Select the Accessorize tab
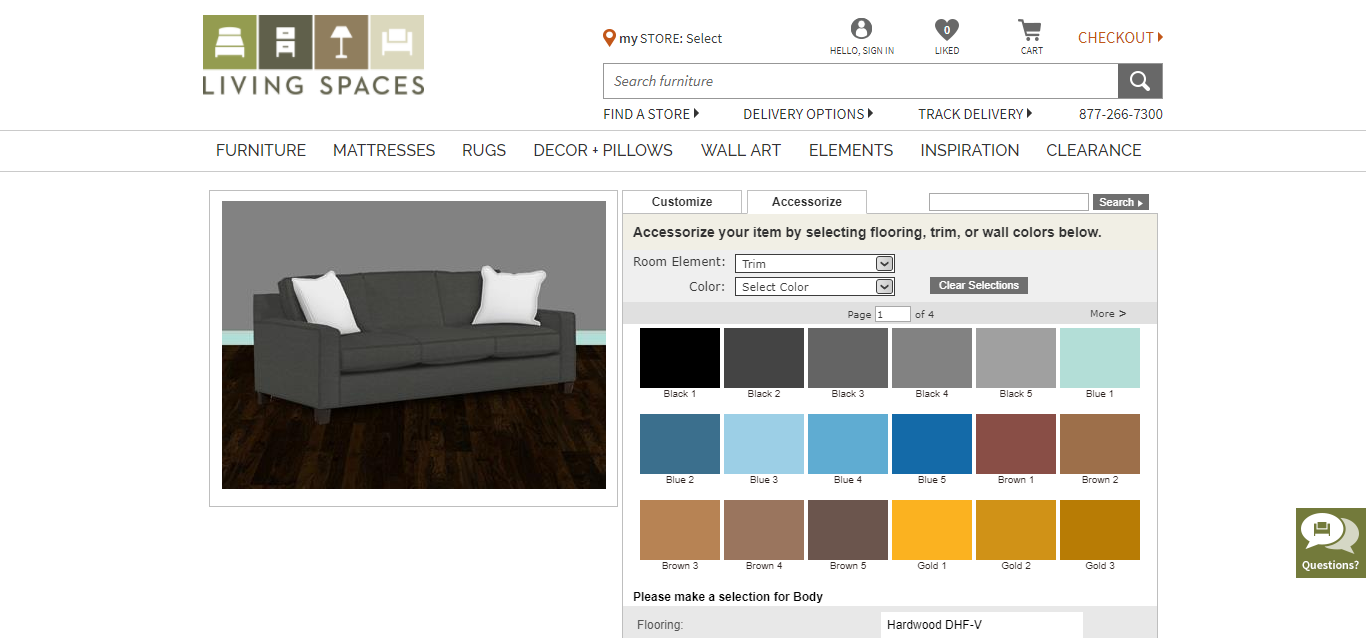 pyautogui.click(x=807, y=202)
